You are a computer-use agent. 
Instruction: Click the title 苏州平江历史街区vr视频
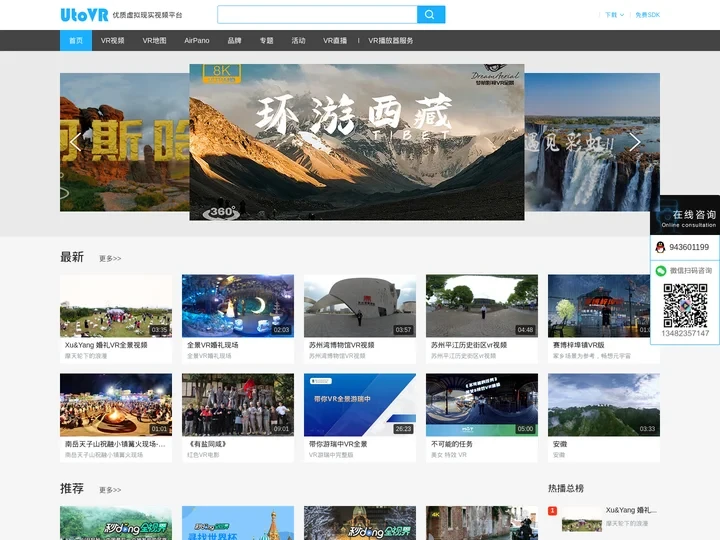[469, 345]
